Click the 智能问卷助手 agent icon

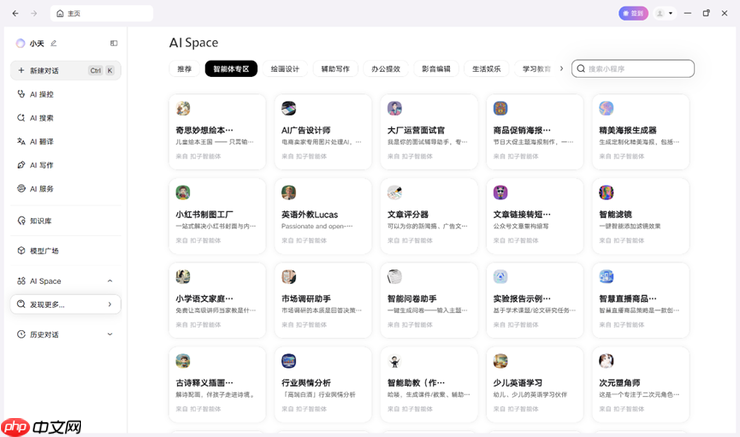pyautogui.click(x=395, y=277)
